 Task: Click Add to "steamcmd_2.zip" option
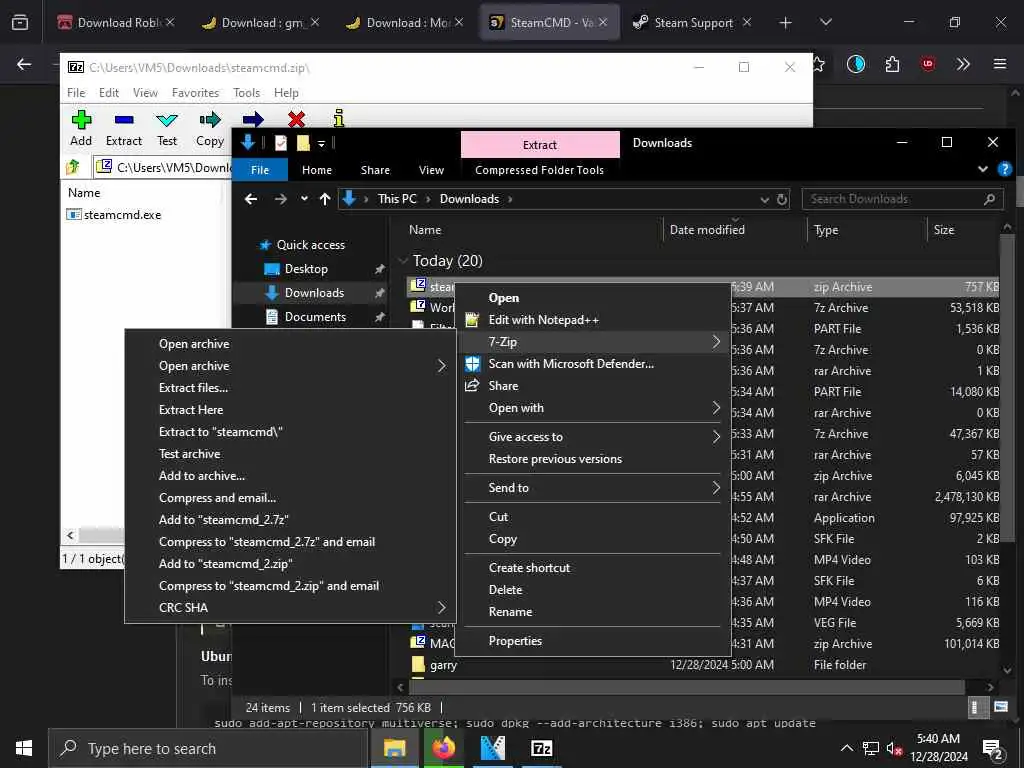coord(291,564)
